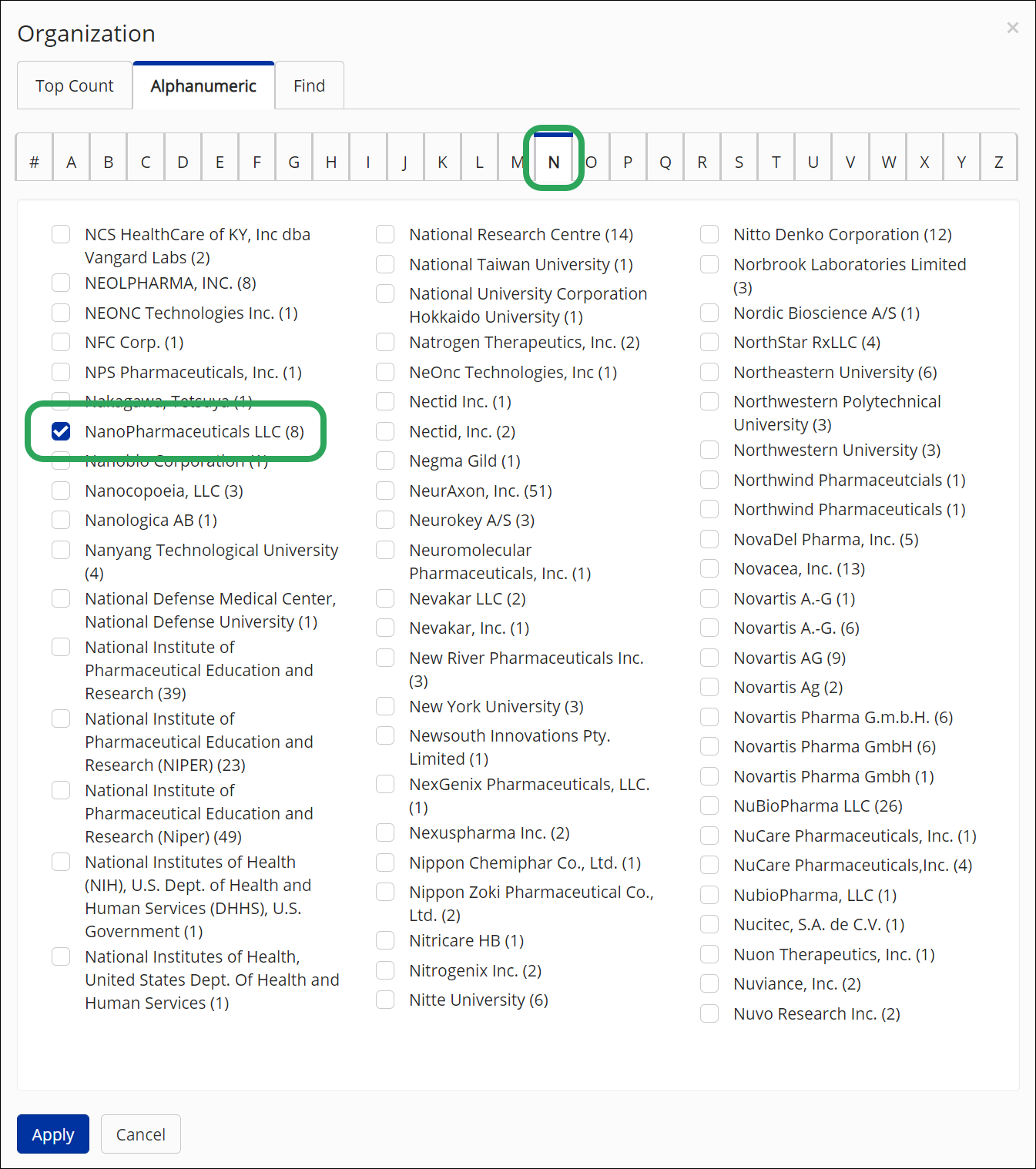Select the Alphanumeric tab
This screenshot has width=1036, height=1169.
tap(203, 85)
